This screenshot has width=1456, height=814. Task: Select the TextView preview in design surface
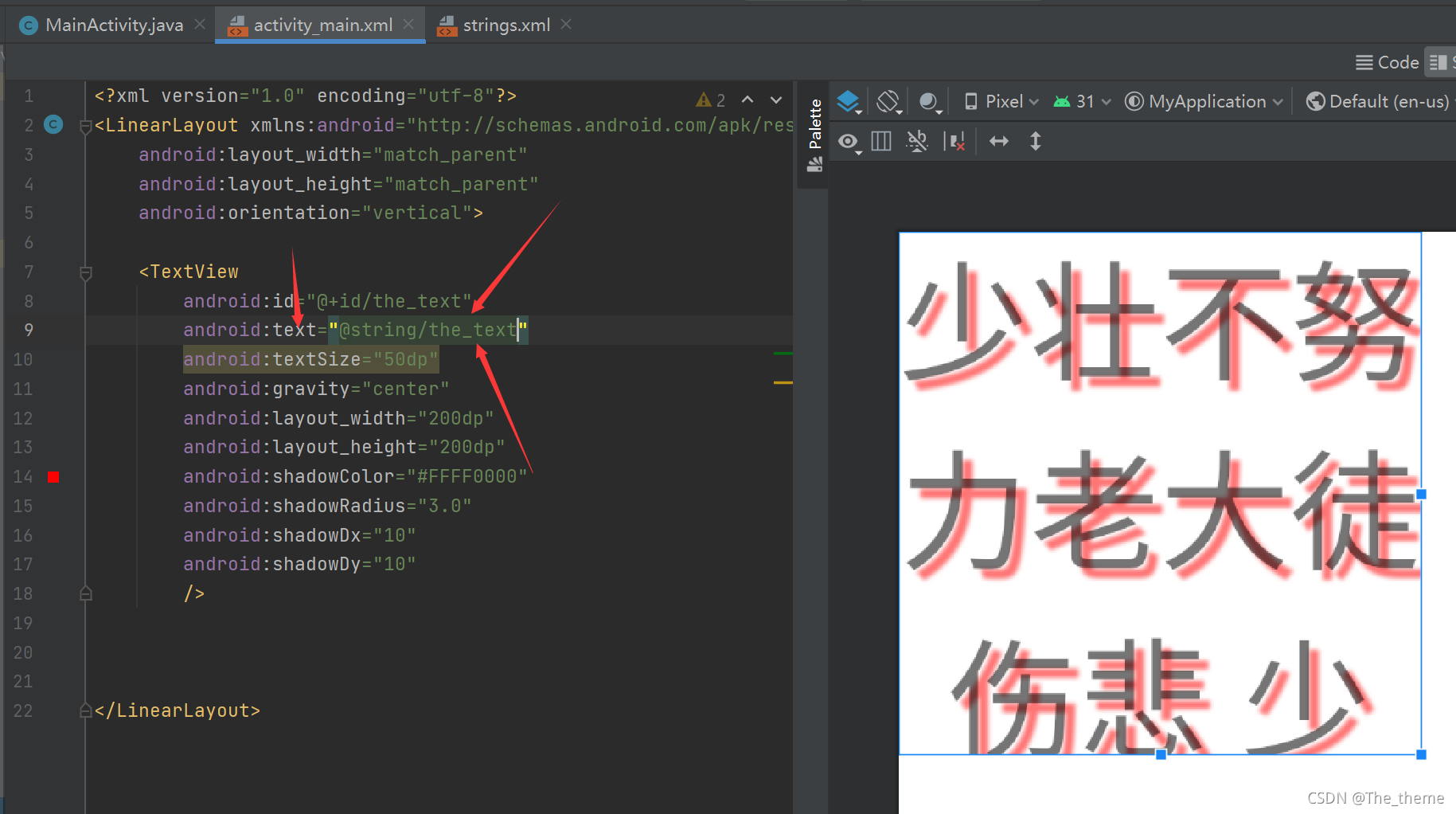1160,493
